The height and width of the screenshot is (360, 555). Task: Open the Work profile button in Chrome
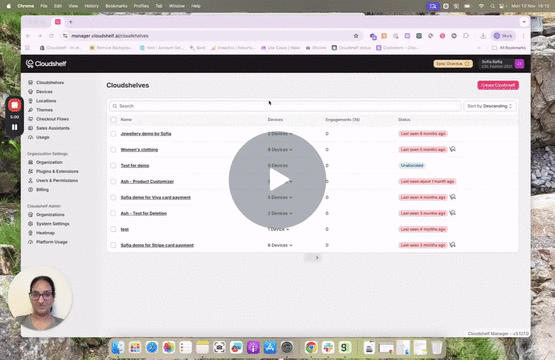click(503, 36)
